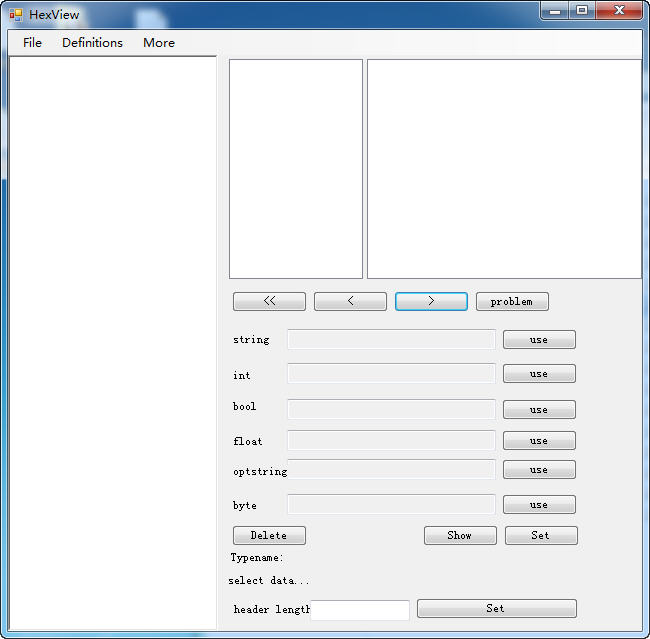Go back with the < button
Screen dimensions: 650x639
(x=350, y=301)
